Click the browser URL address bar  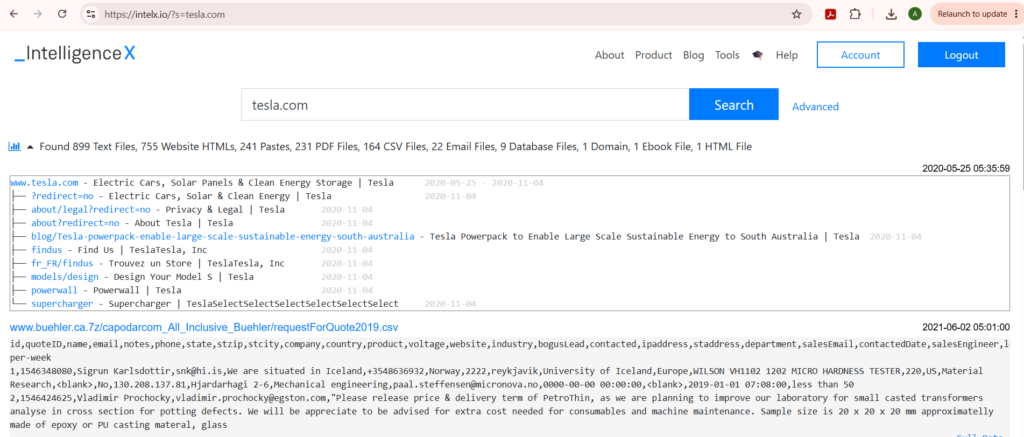[x=444, y=14]
